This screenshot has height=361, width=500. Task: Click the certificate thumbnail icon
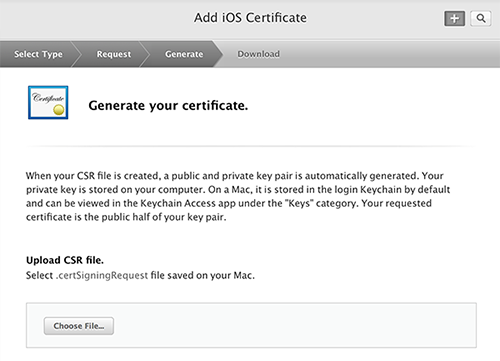coord(48,102)
